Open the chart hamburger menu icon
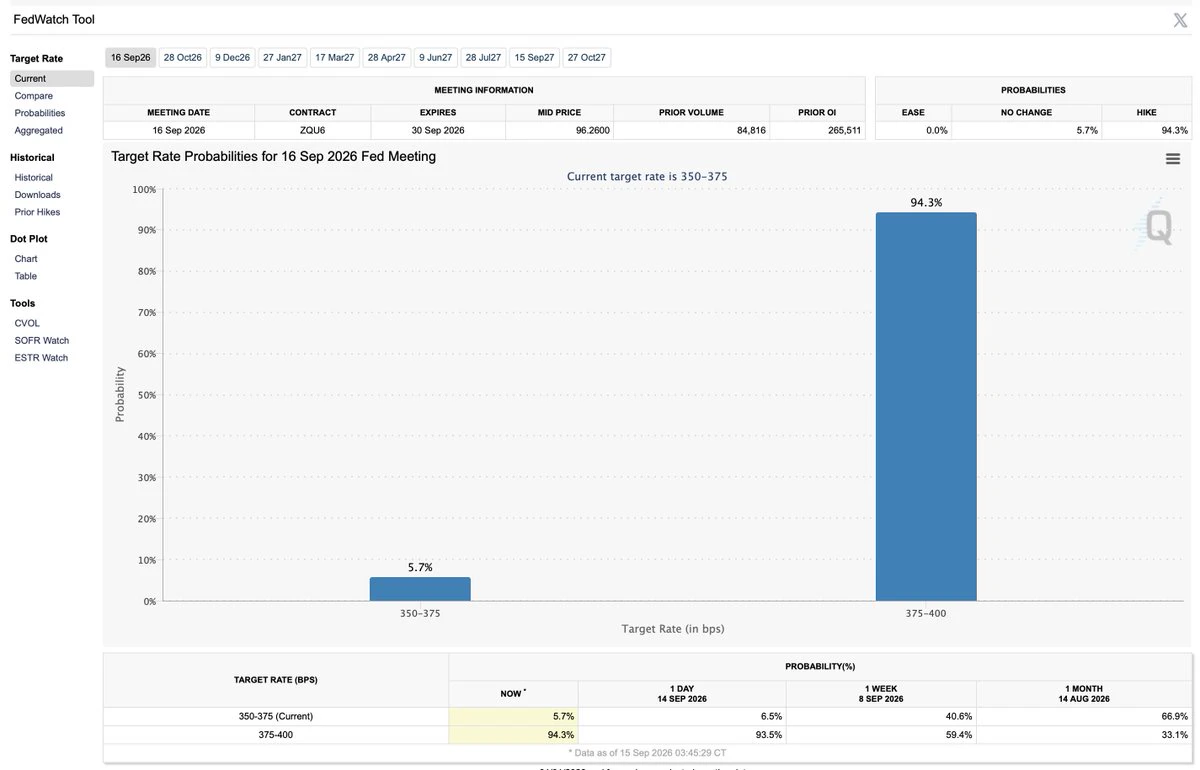The image size is (1200, 770). pos(1173,159)
